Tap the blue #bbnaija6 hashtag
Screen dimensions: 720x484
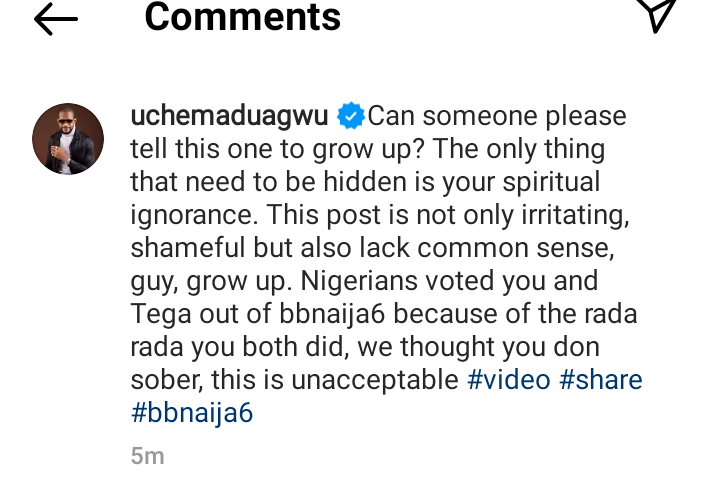192,413
